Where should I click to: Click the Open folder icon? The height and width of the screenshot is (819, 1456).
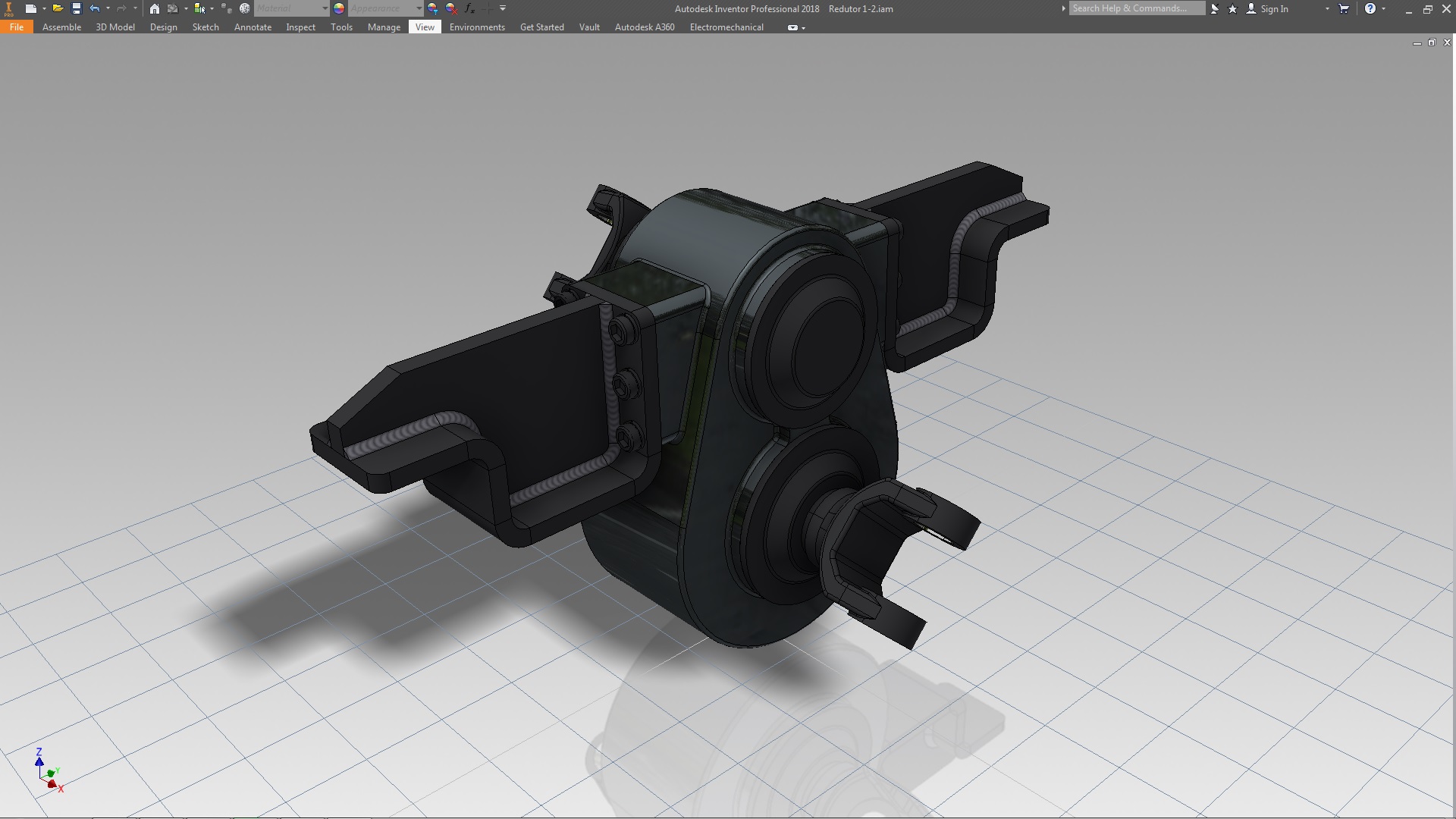(58, 8)
